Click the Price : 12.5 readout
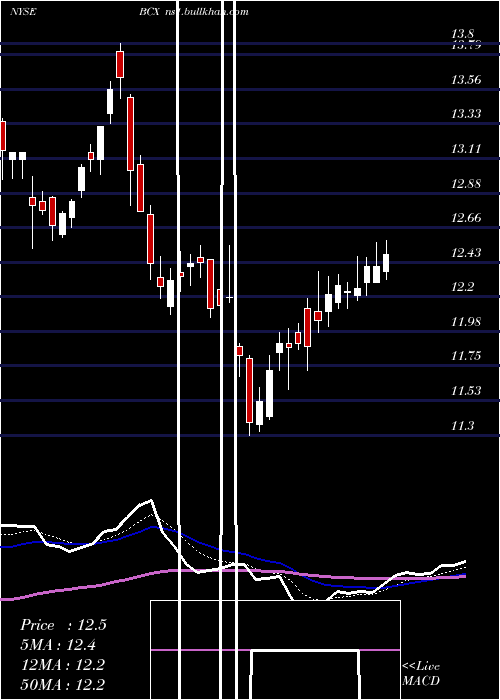This screenshot has width=500, height=700. [63, 625]
